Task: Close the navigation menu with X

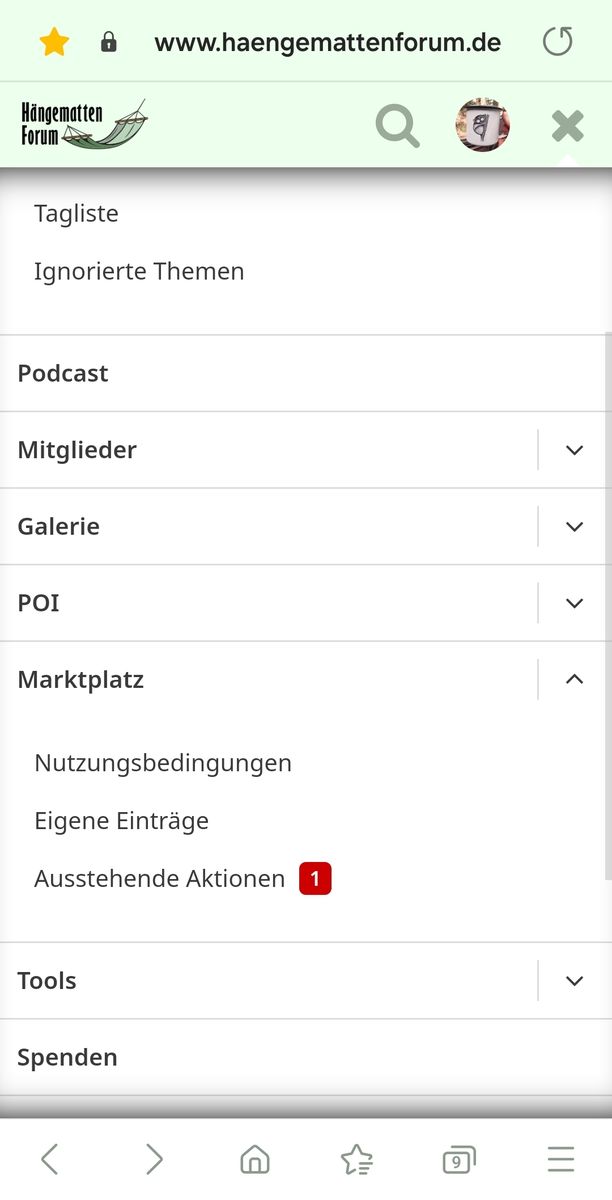Action: [567, 126]
